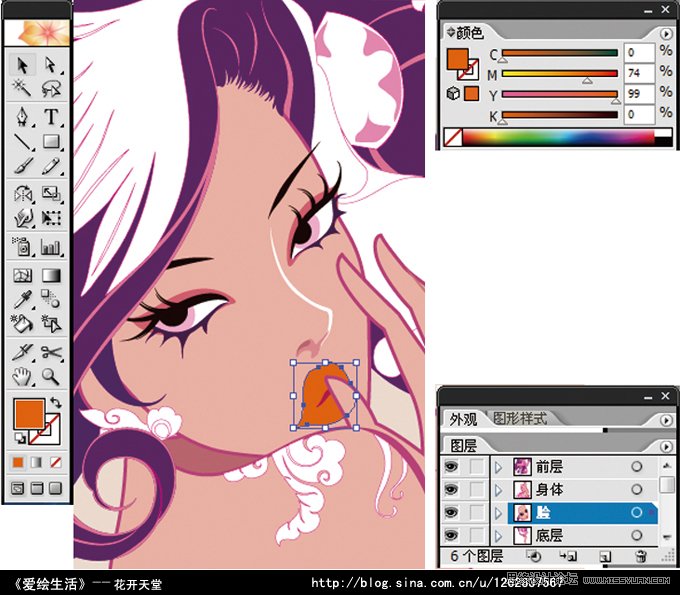The height and width of the screenshot is (595, 680).
Task: Switch to the 图形样式 tab
Action: point(520,418)
